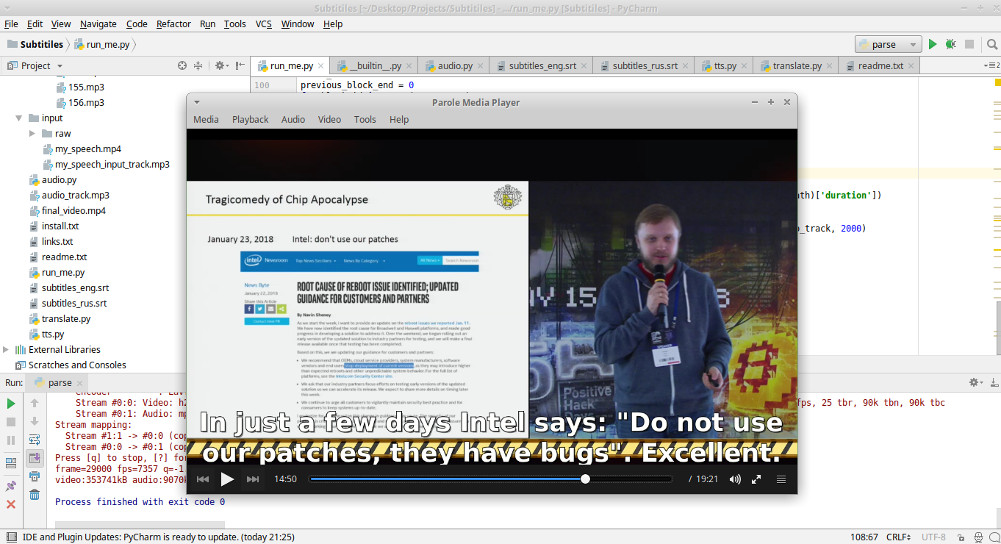Toggle read-only lock in status bar

click(960, 538)
